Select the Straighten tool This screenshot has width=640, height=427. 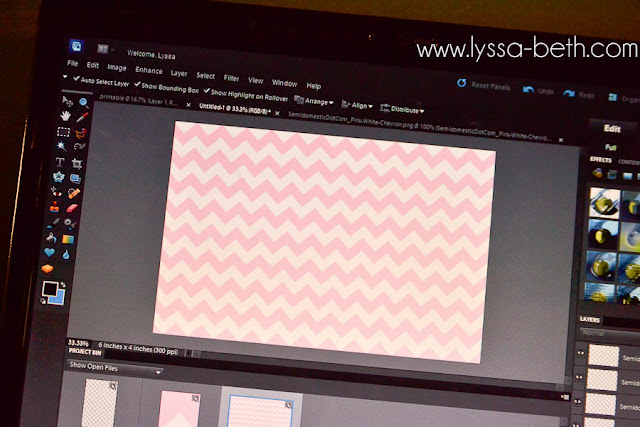(75, 178)
